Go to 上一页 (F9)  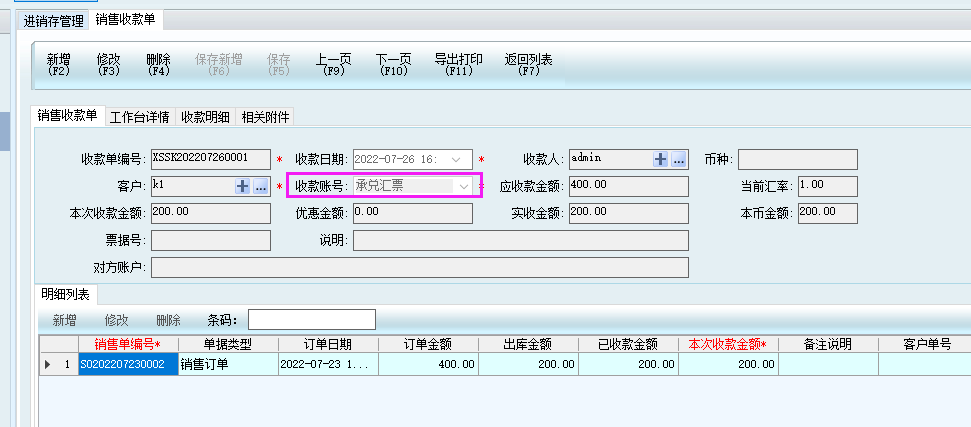(333, 64)
